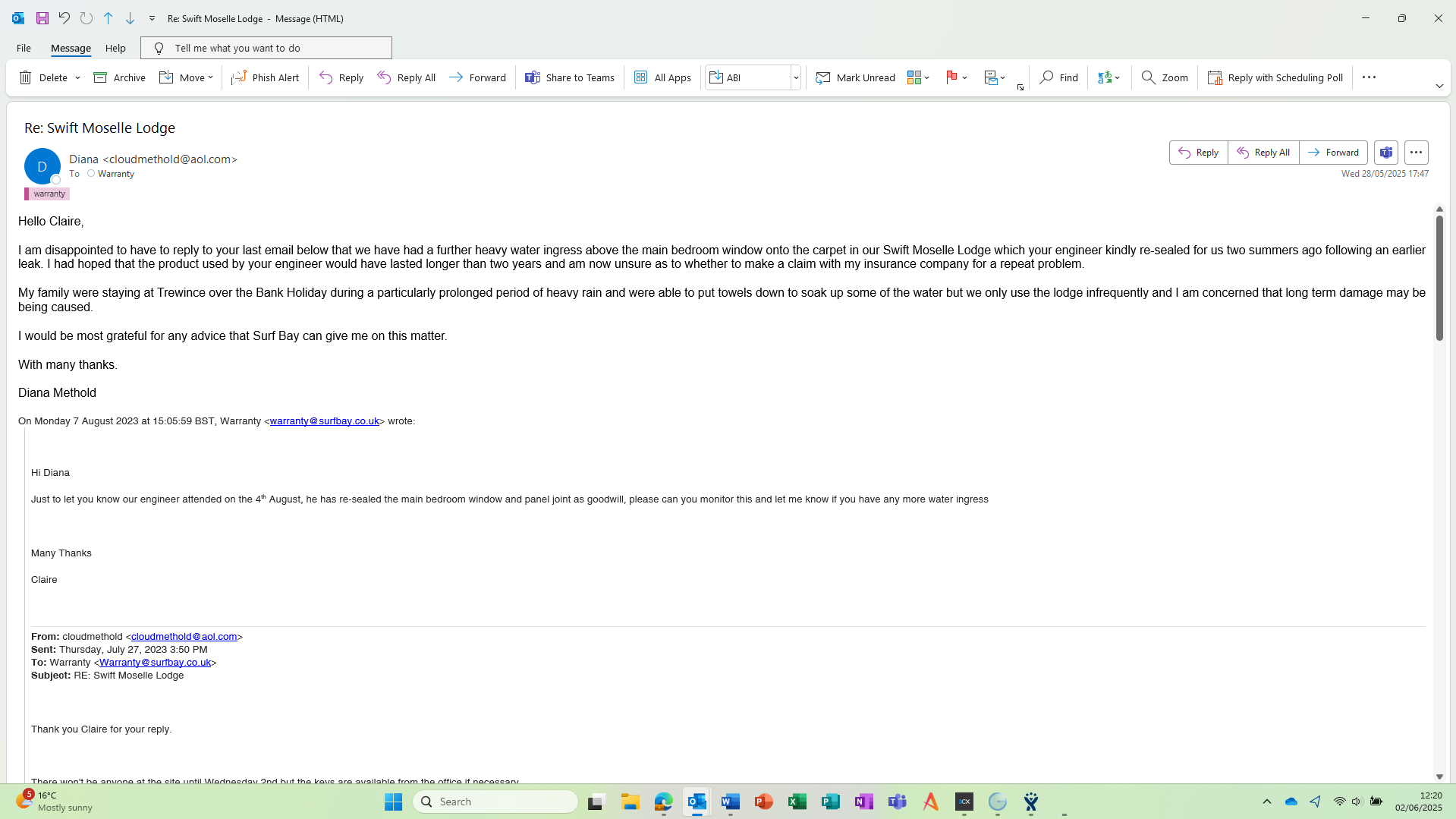Open the Move dropdown

[187, 77]
